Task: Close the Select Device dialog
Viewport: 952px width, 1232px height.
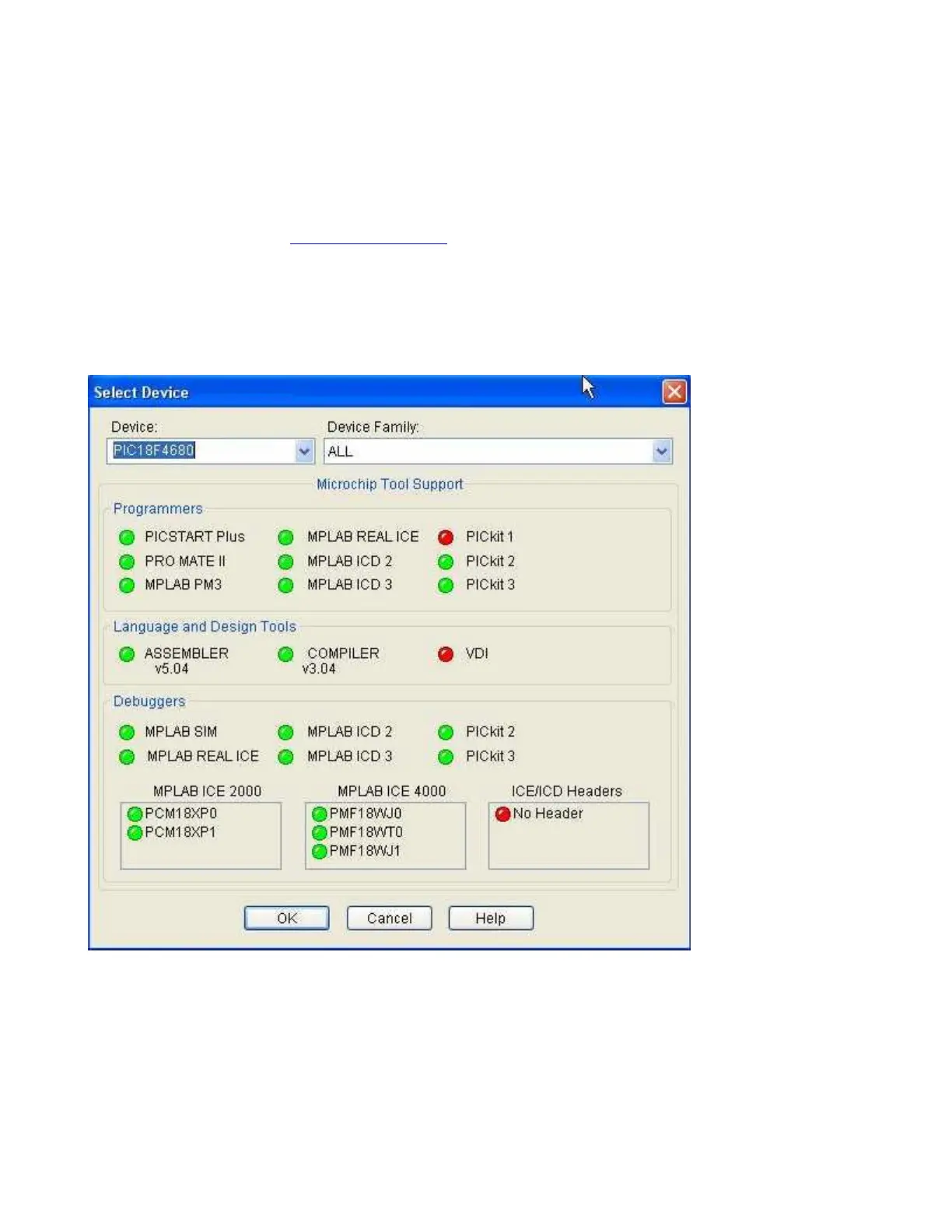Action: 674,392
